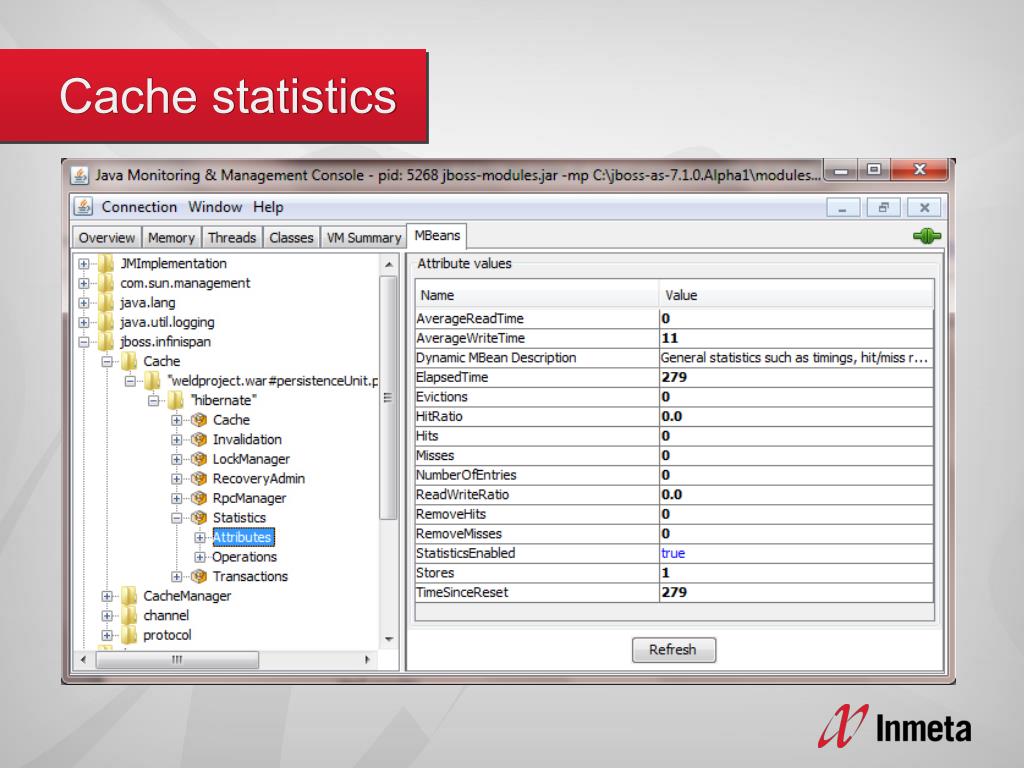
Task: Click the Java icon beside Connection menu
Action: 83,206
